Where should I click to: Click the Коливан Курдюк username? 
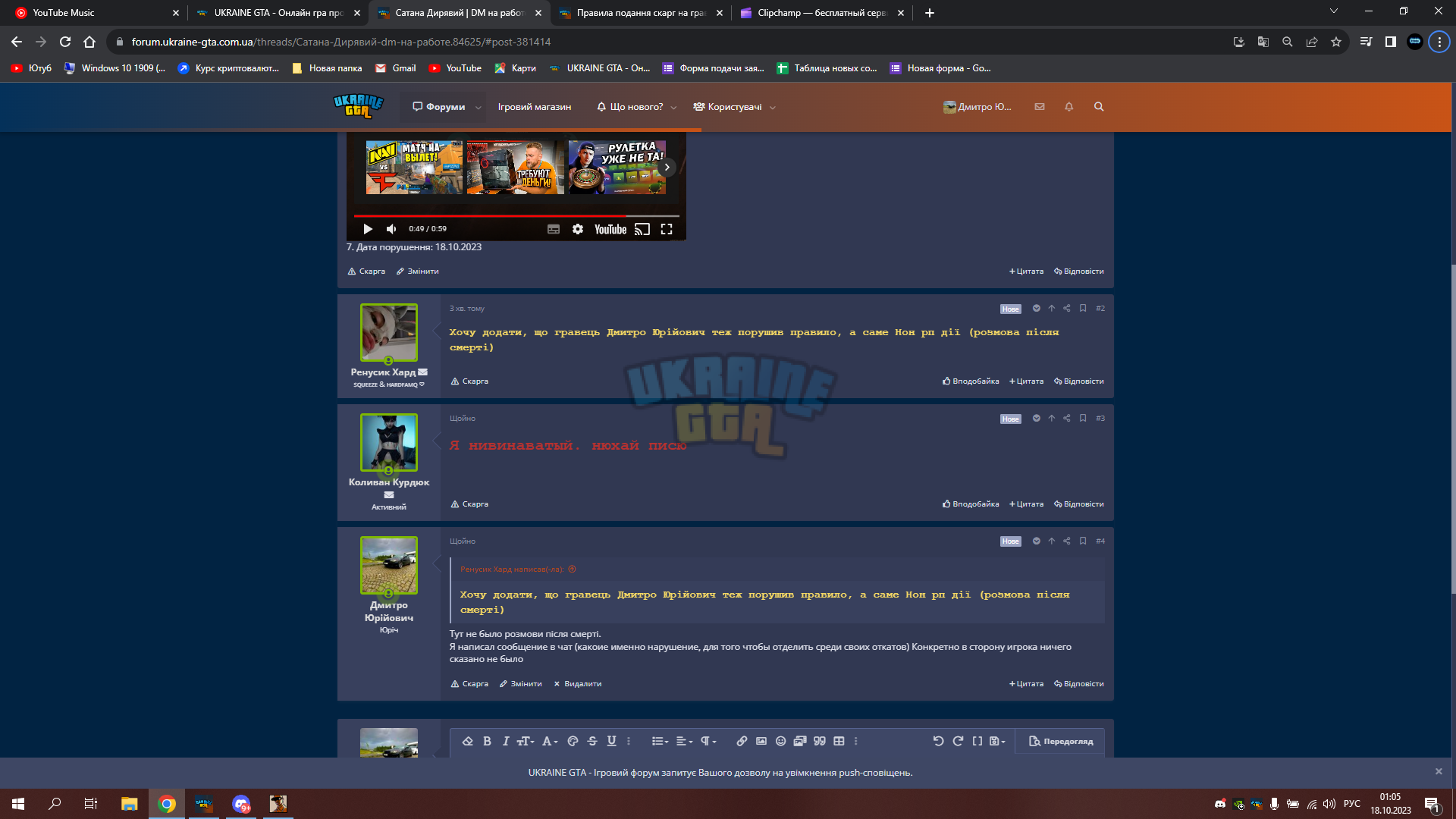[389, 482]
